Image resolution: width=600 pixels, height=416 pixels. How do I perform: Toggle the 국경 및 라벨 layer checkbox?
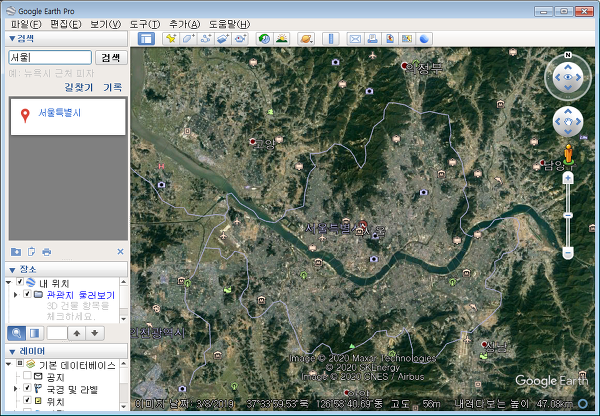pos(27,388)
